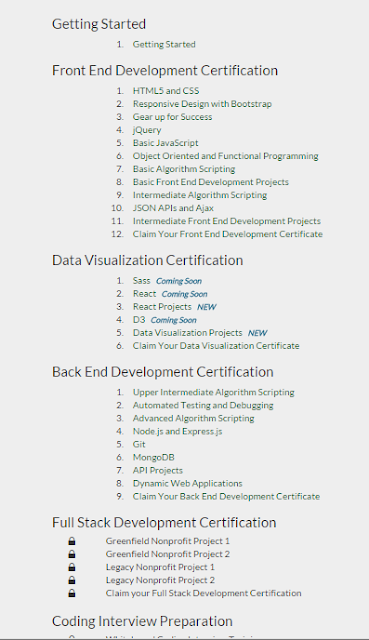Select the MongoDB link
The height and width of the screenshot is (640, 369).
click(153, 458)
